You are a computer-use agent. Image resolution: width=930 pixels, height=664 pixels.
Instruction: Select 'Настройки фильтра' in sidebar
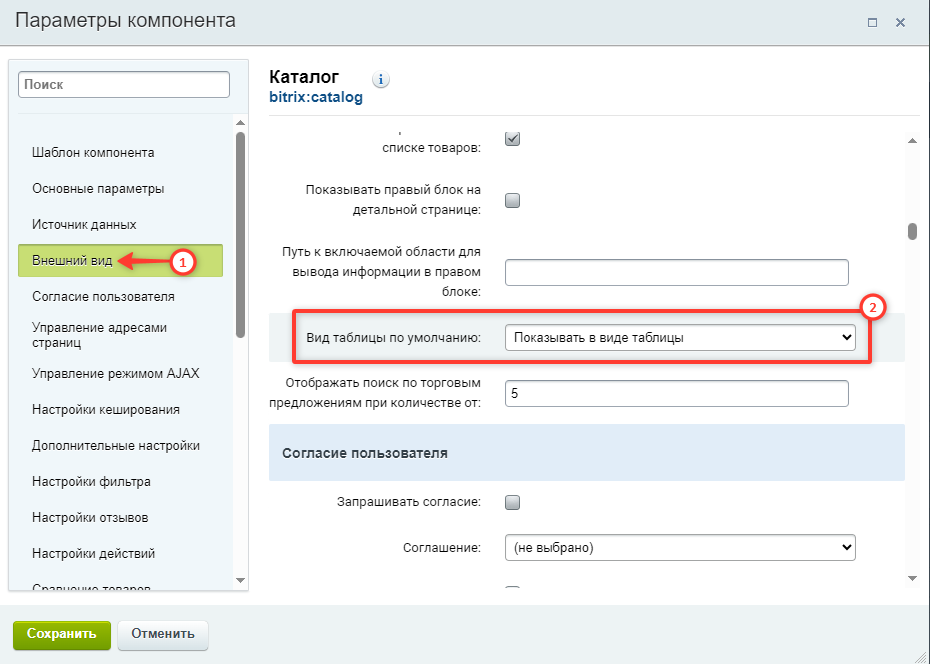click(91, 481)
